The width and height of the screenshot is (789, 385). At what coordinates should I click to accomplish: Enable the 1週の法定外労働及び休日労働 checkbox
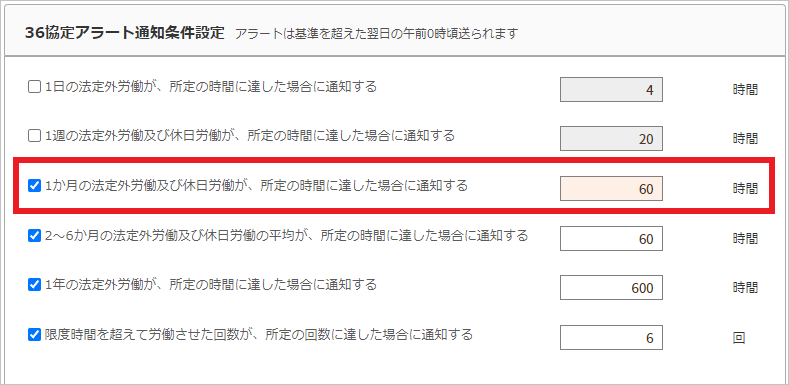click(34, 136)
